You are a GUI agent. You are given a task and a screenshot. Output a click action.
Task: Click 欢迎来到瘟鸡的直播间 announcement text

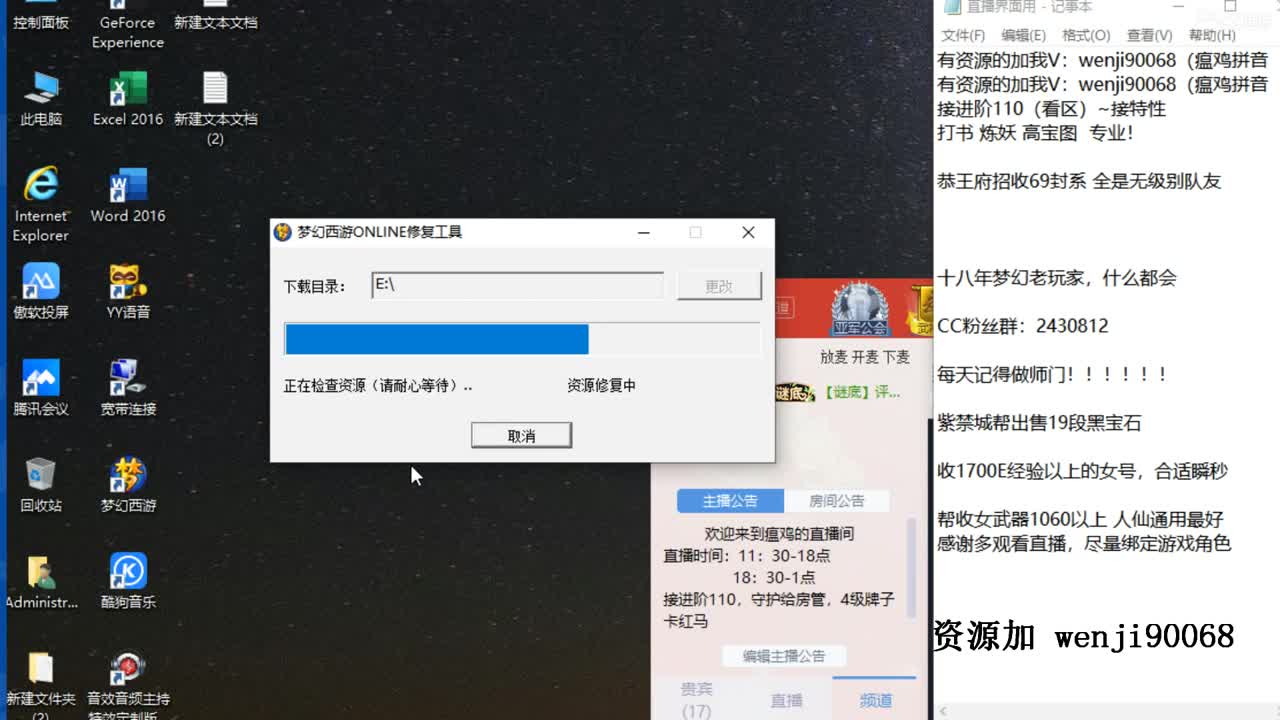pyautogui.click(x=779, y=533)
